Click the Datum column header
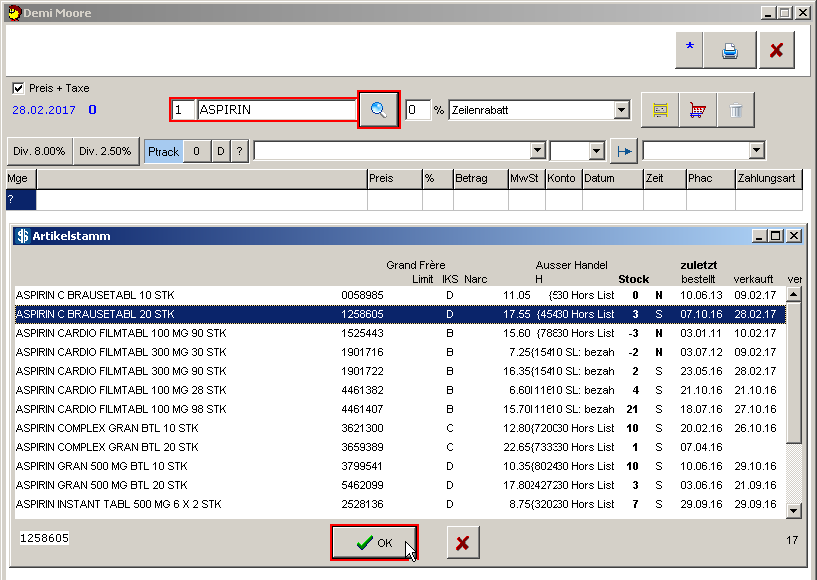The width and height of the screenshot is (817, 580). coord(613,179)
